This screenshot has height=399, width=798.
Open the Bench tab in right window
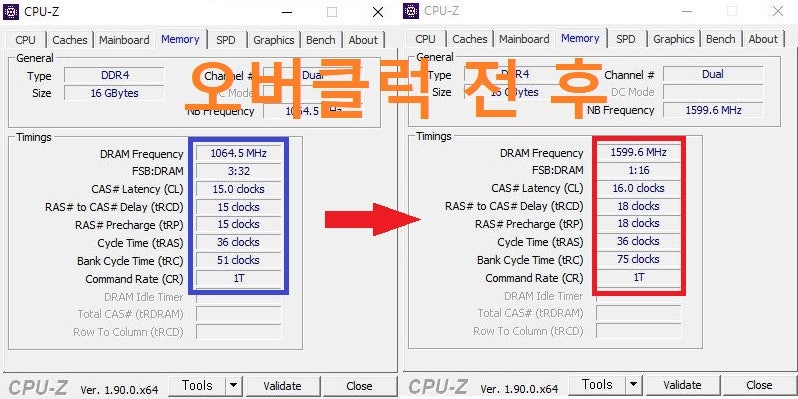pyautogui.click(x=721, y=39)
